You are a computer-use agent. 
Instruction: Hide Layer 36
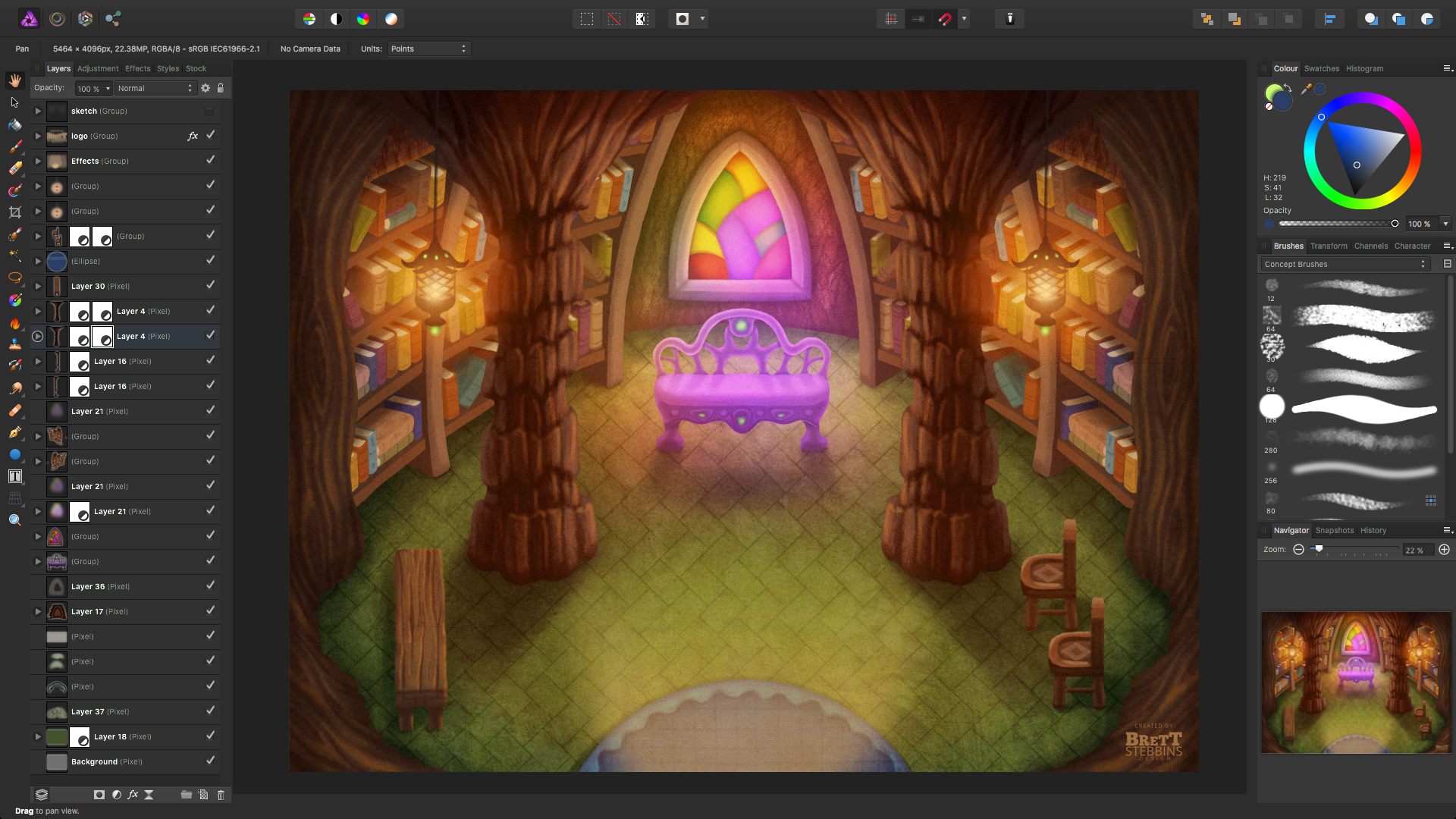[x=210, y=585]
